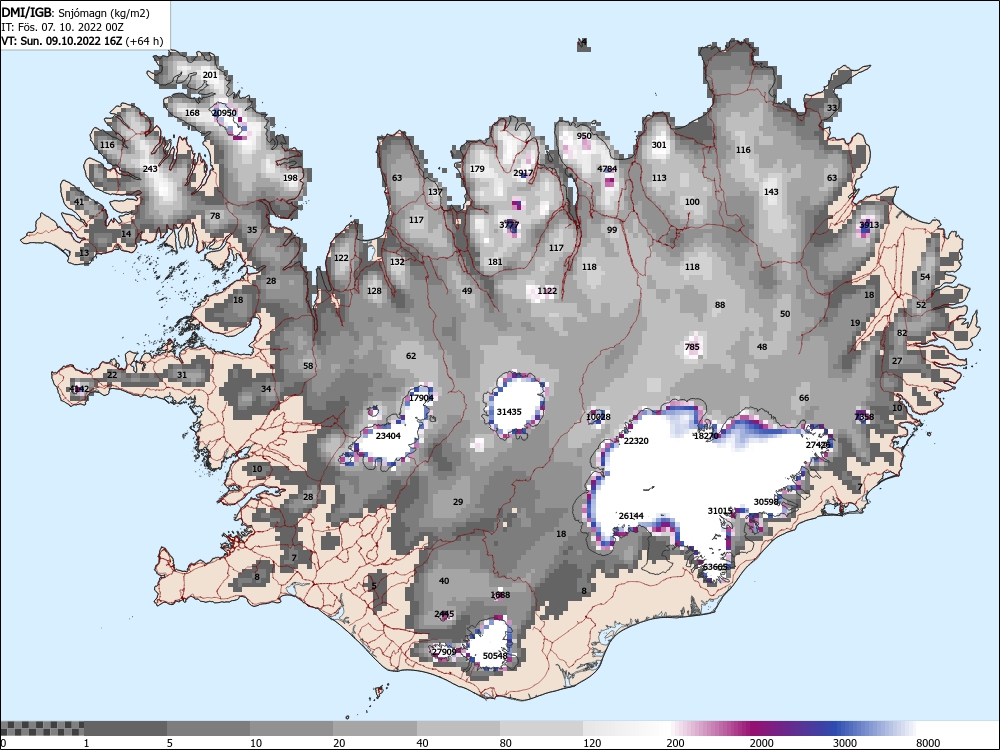Viewport: 1000px width, 750px height.
Task: Click the checkered legend swatch at 0
Action: coord(41,728)
